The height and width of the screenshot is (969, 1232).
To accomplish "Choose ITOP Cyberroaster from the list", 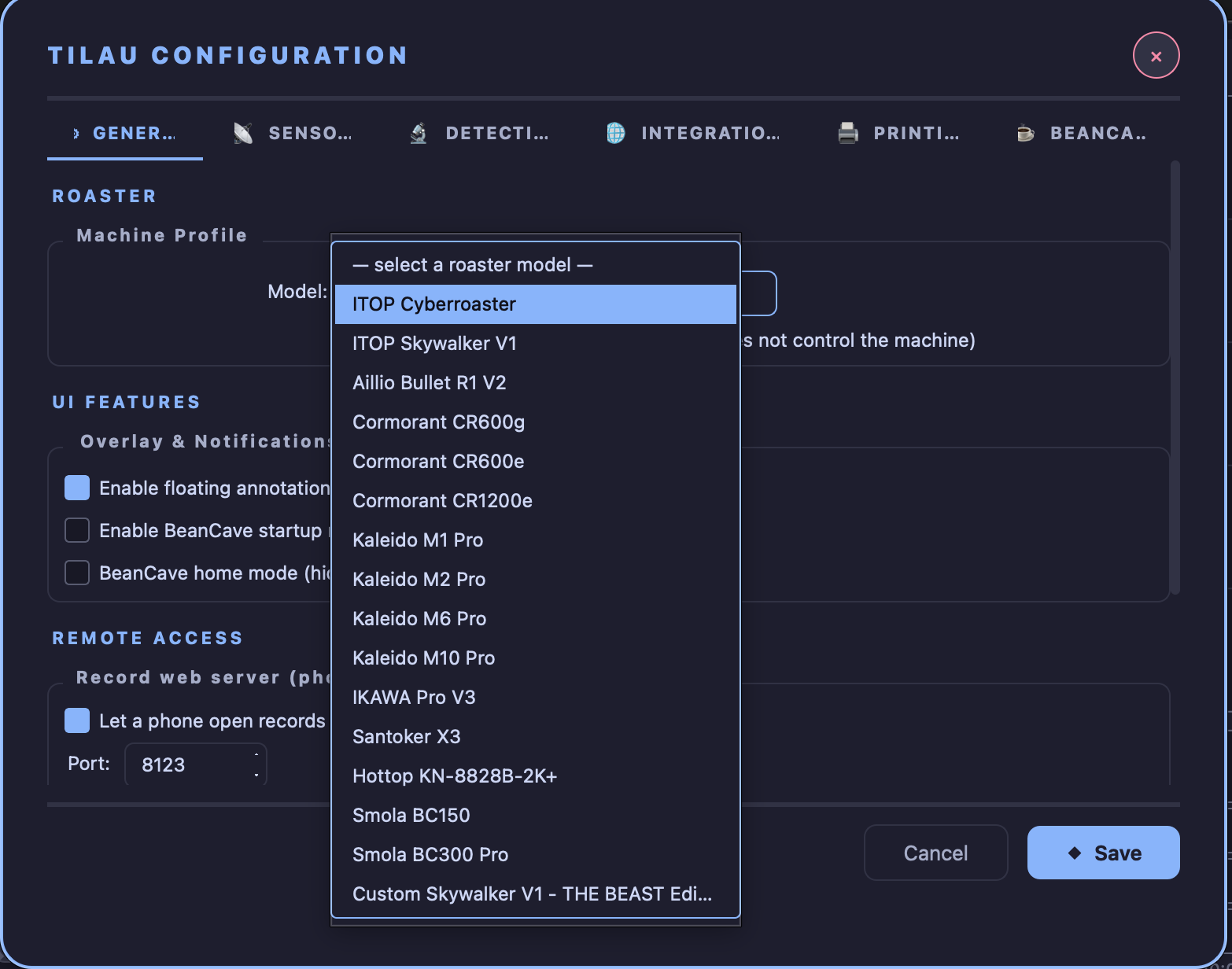I will [x=536, y=304].
